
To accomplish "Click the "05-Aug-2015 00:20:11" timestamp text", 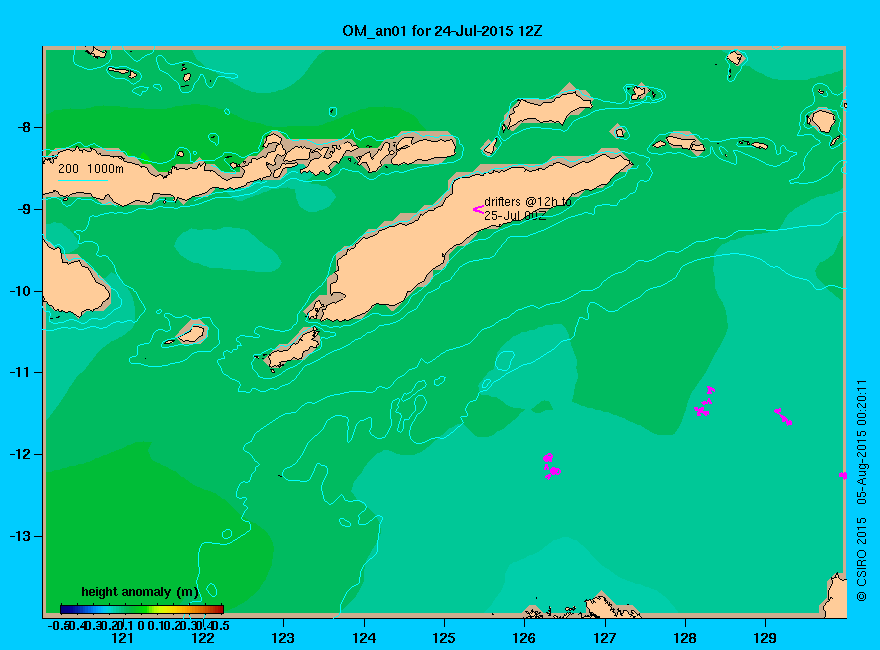I will tap(861, 442).
